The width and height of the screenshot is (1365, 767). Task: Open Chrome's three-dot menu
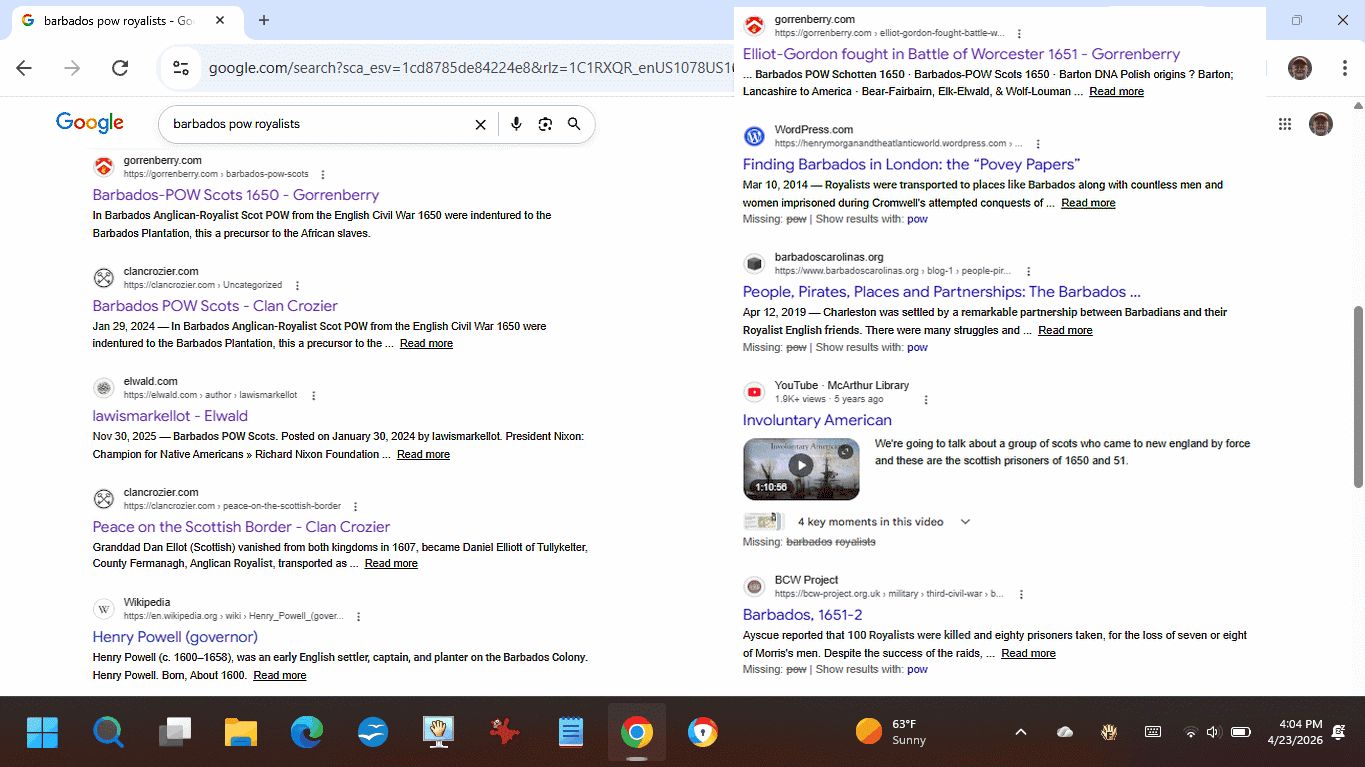1345,68
